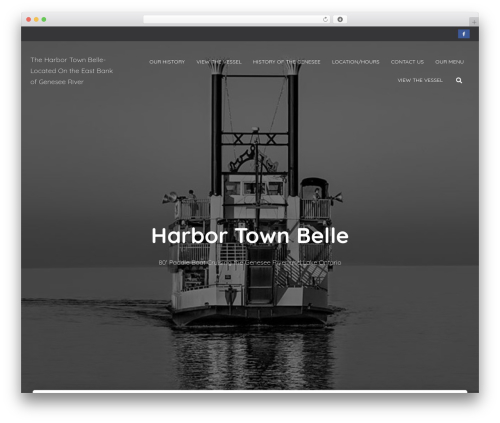This screenshot has width=500, height=423.
Task: Click the Harbor Town Belle hero heading
Action: click(x=250, y=236)
